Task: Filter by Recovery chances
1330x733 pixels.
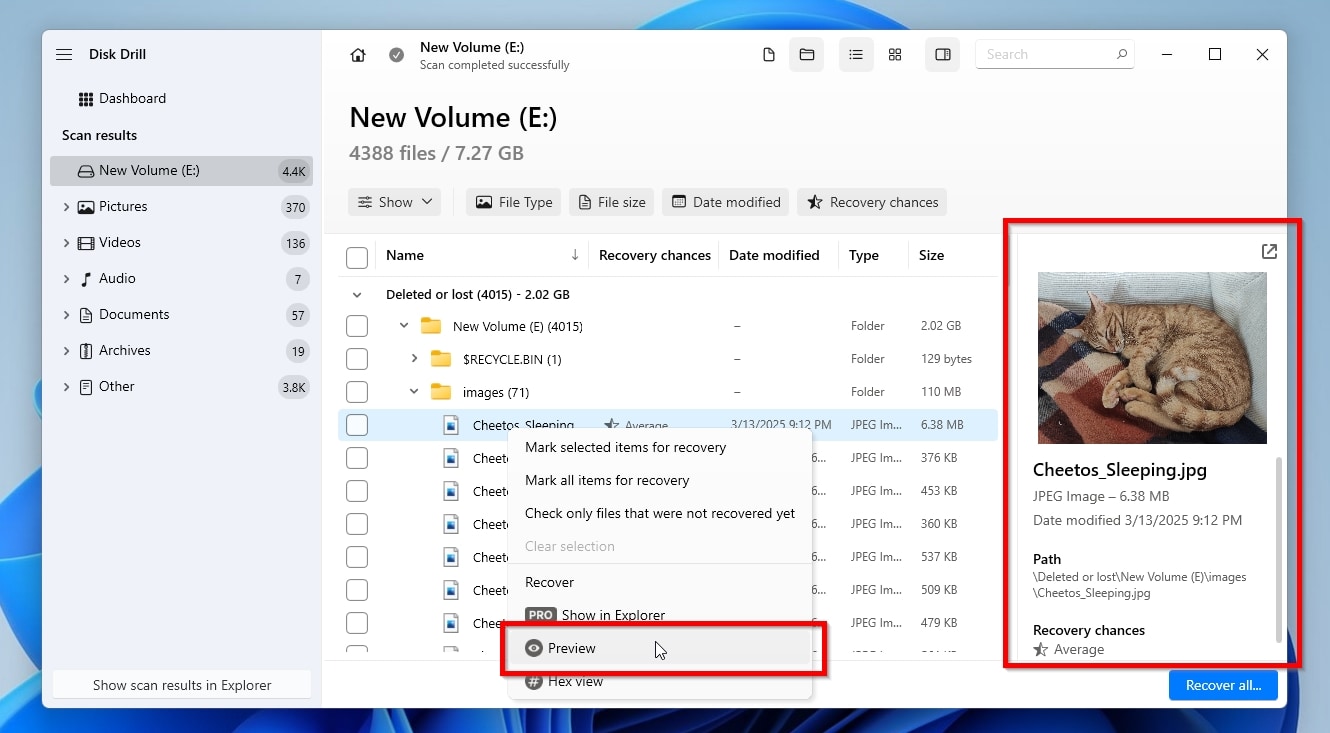Action: (x=871, y=202)
